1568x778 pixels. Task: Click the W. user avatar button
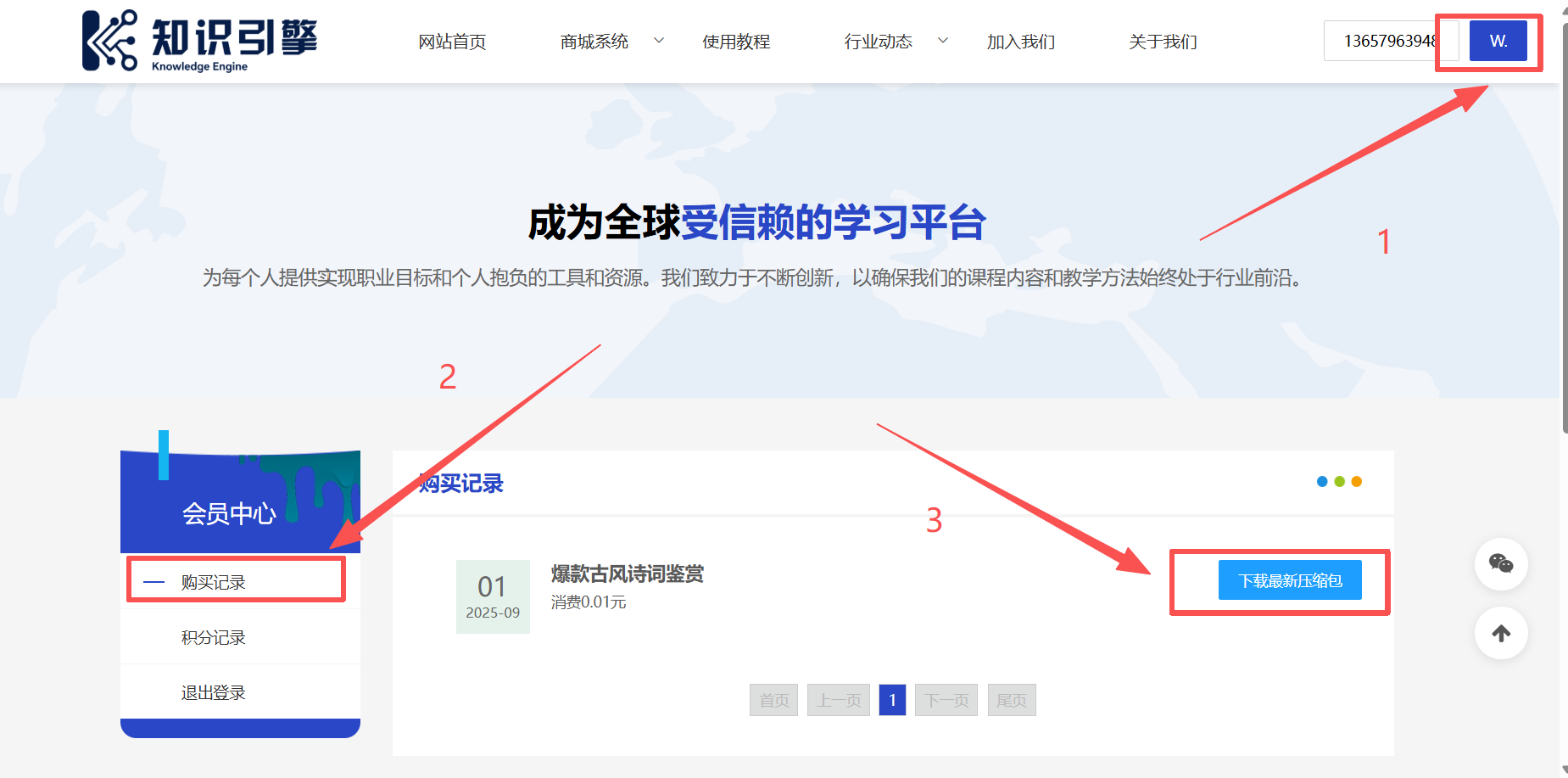tap(1498, 41)
